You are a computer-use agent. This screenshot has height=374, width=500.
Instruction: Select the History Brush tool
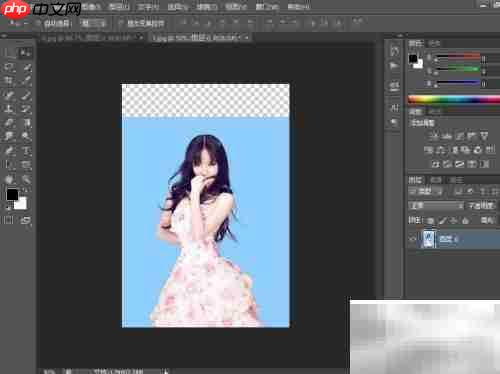26,109
